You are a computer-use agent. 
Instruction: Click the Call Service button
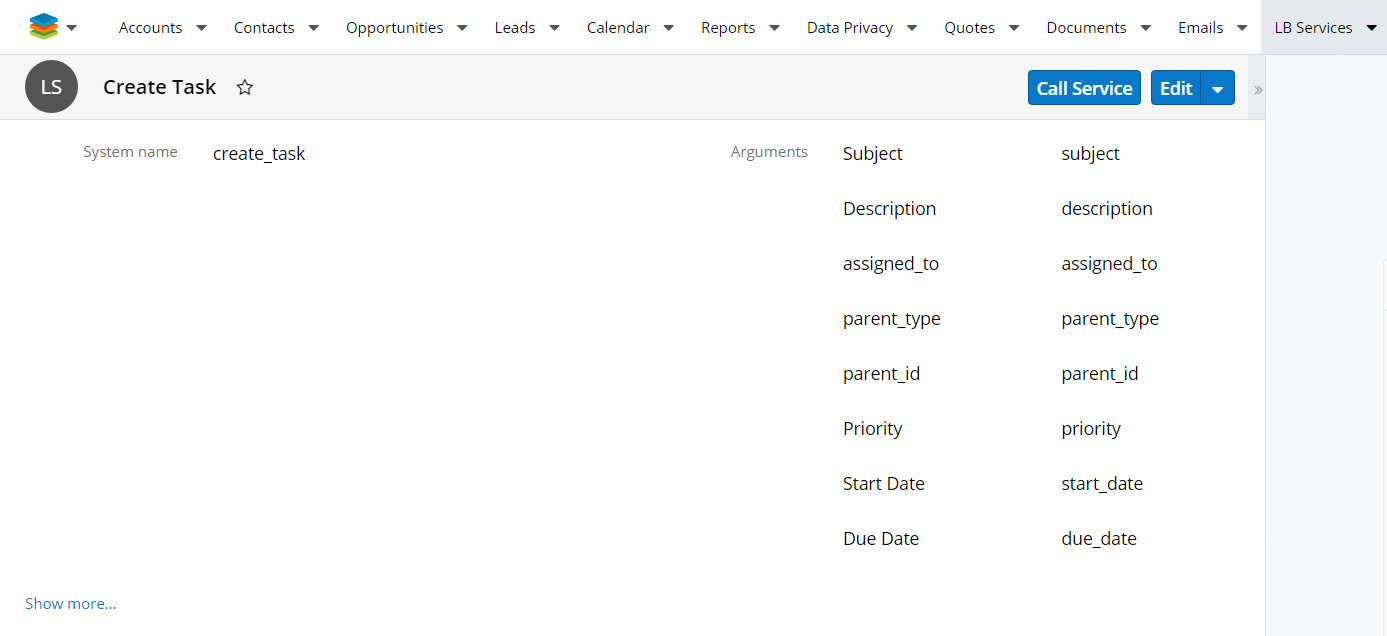pos(1084,87)
